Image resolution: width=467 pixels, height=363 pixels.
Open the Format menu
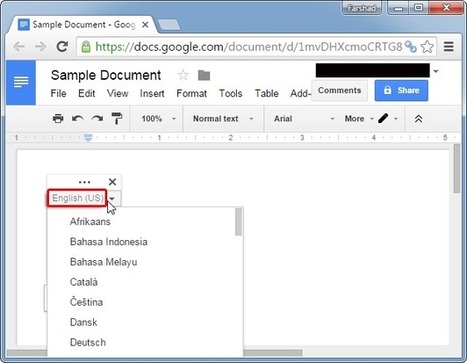192,93
